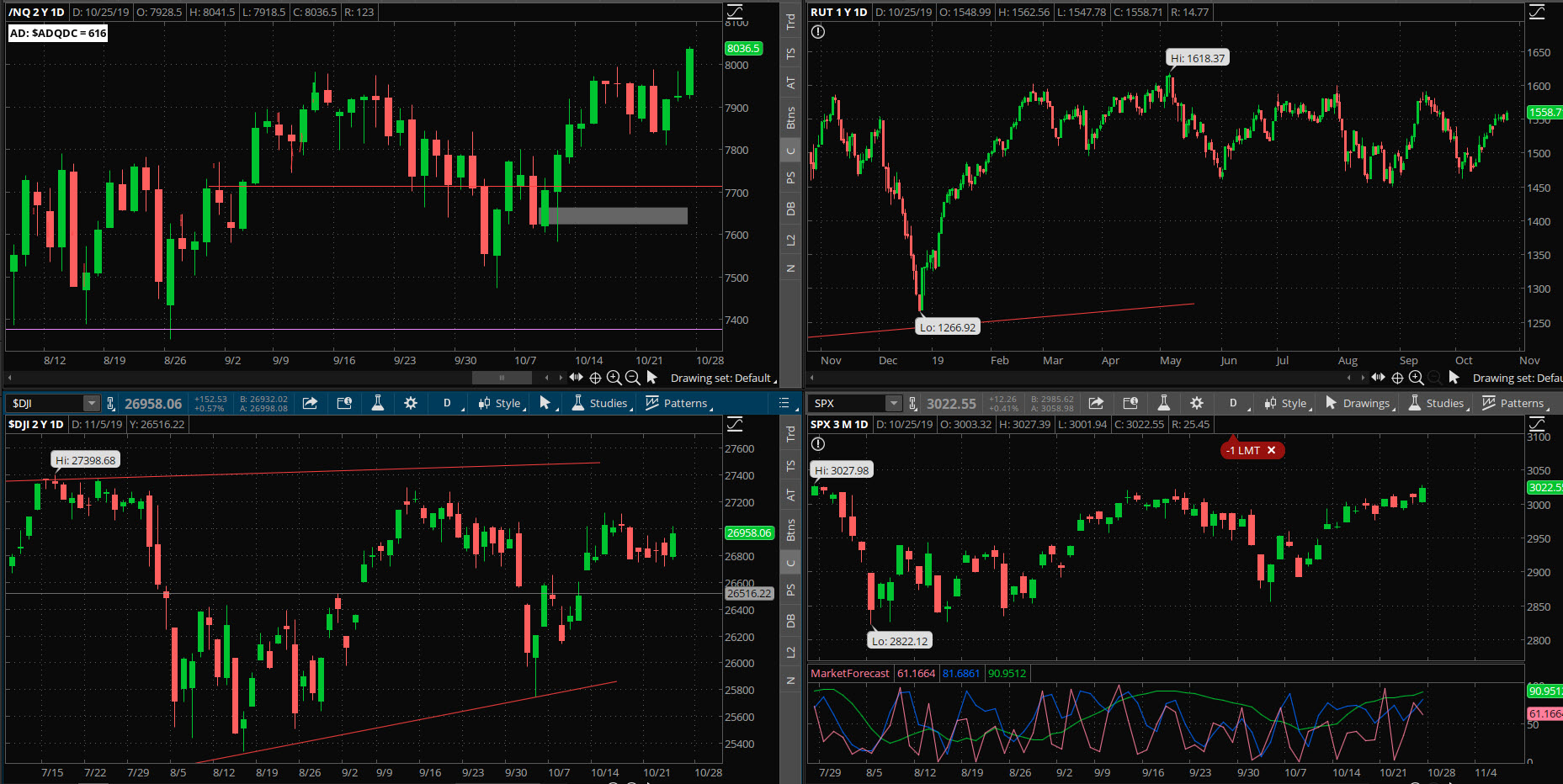Image resolution: width=1563 pixels, height=784 pixels.
Task: Click the -1 LMT order bubble on SPX chart
Action: [1252, 450]
